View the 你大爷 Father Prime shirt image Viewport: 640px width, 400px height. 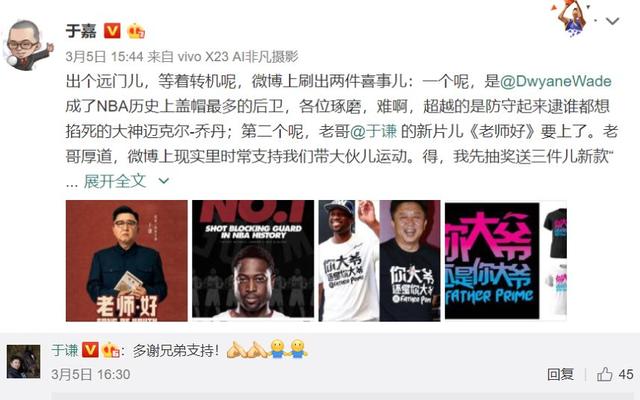[506, 260]
